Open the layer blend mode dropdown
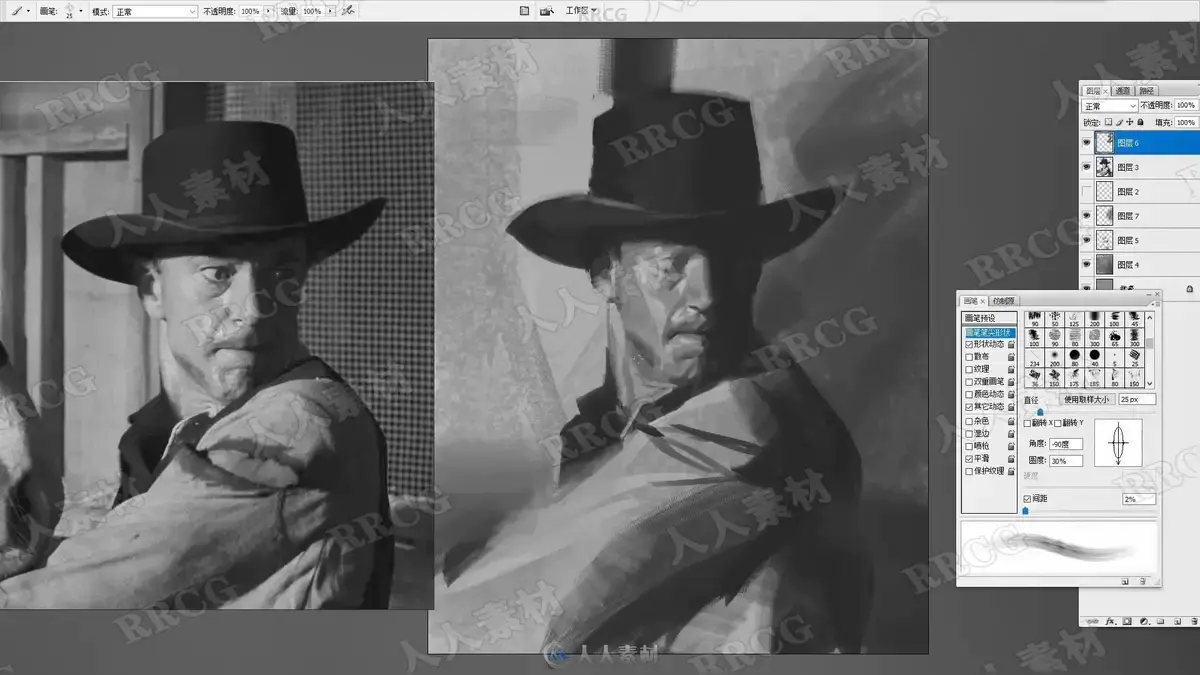Image resolution: width=1200 pixels, height=675 pixels. [1109, 106]
